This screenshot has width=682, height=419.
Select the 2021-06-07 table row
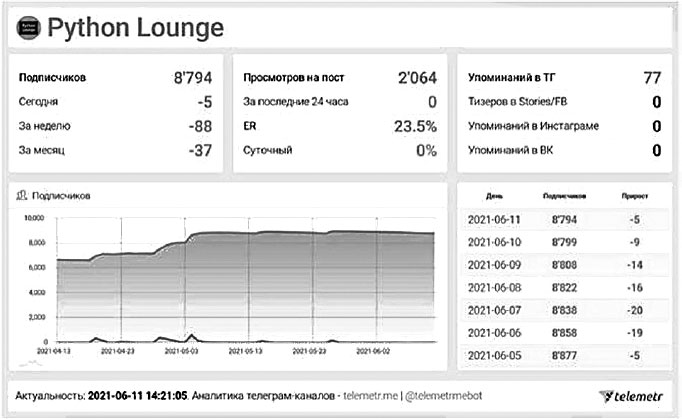click(x=562, y=310)
